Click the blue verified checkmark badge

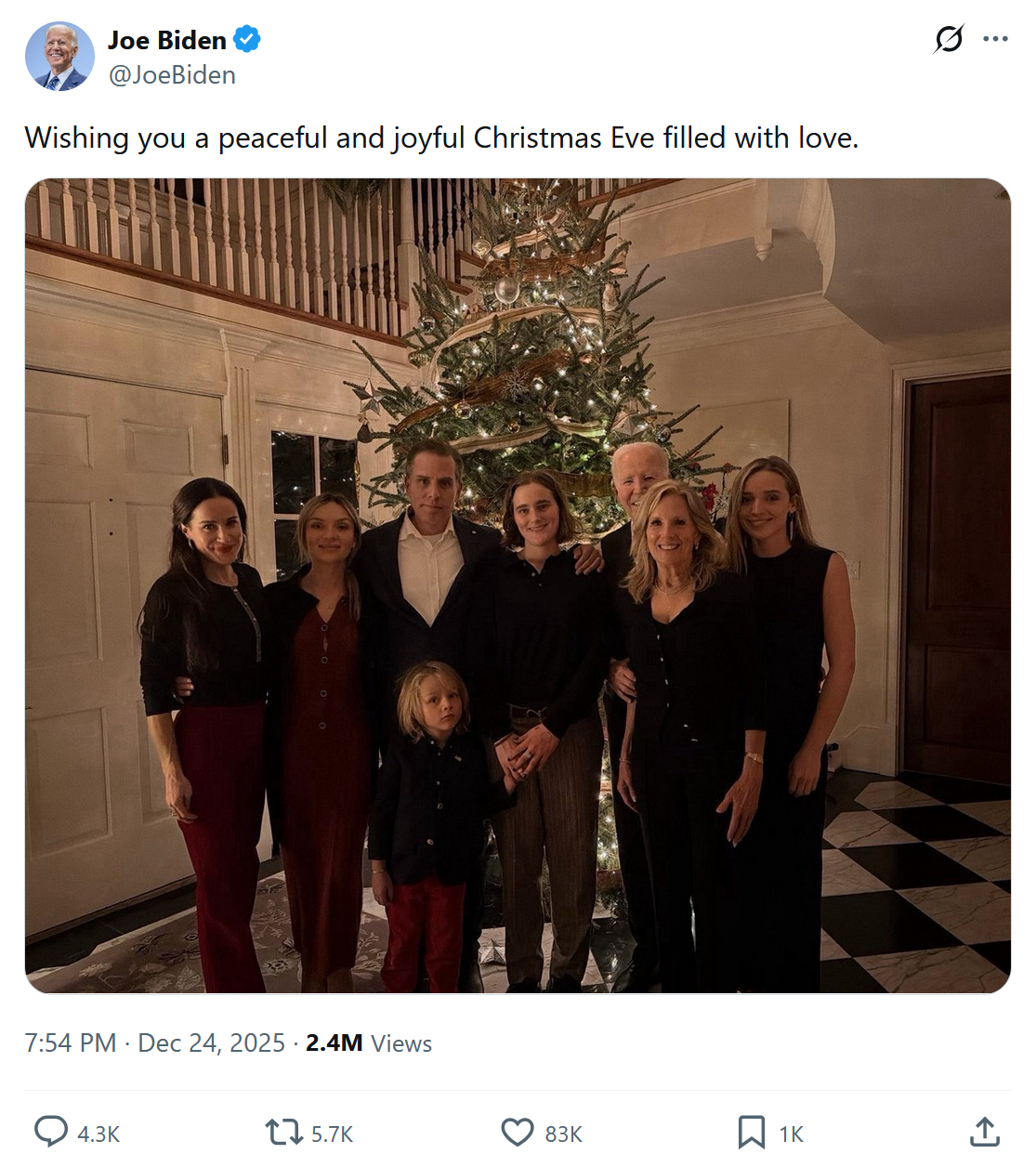coord(247,40)
